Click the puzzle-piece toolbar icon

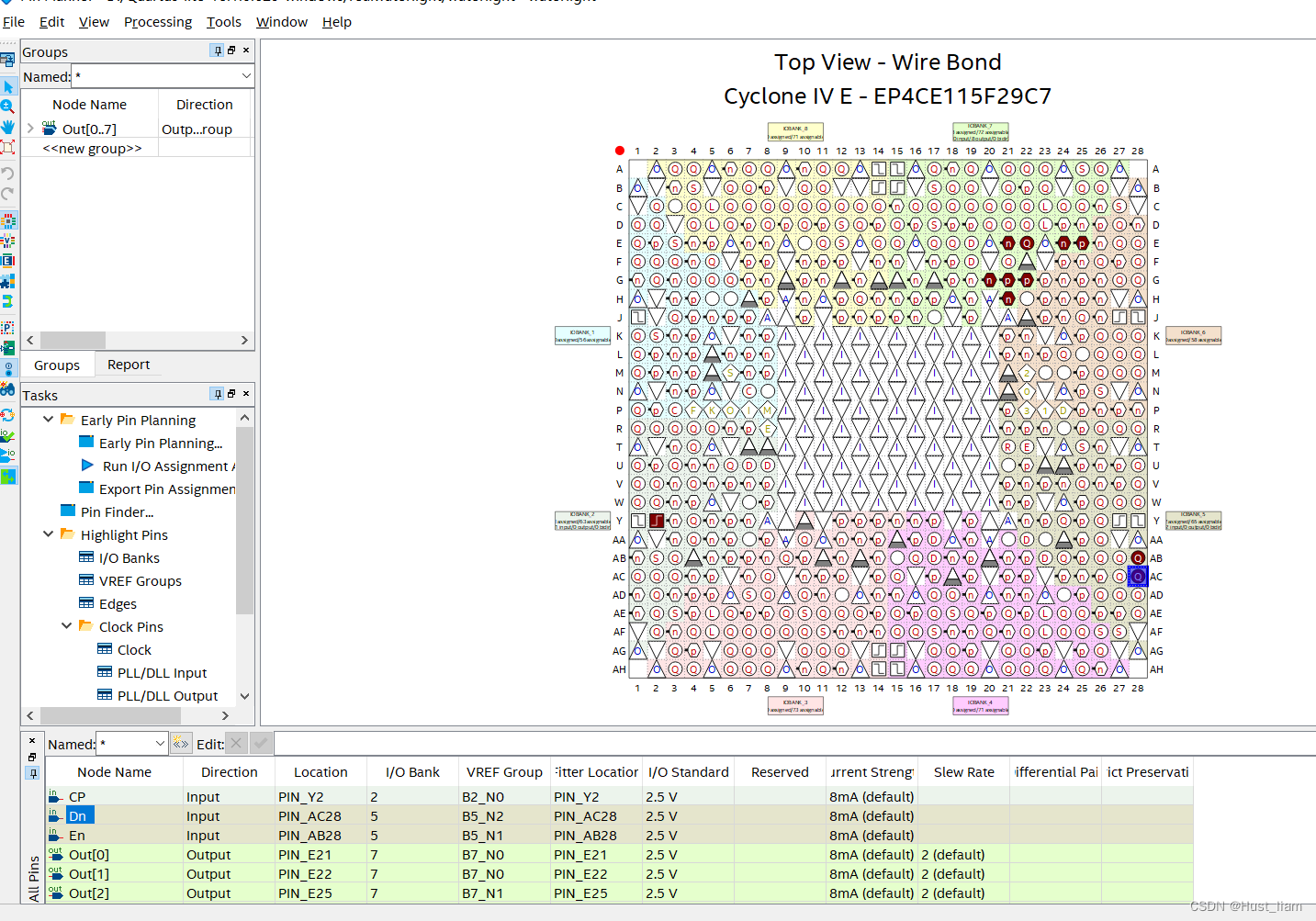(x=8, y=281)
